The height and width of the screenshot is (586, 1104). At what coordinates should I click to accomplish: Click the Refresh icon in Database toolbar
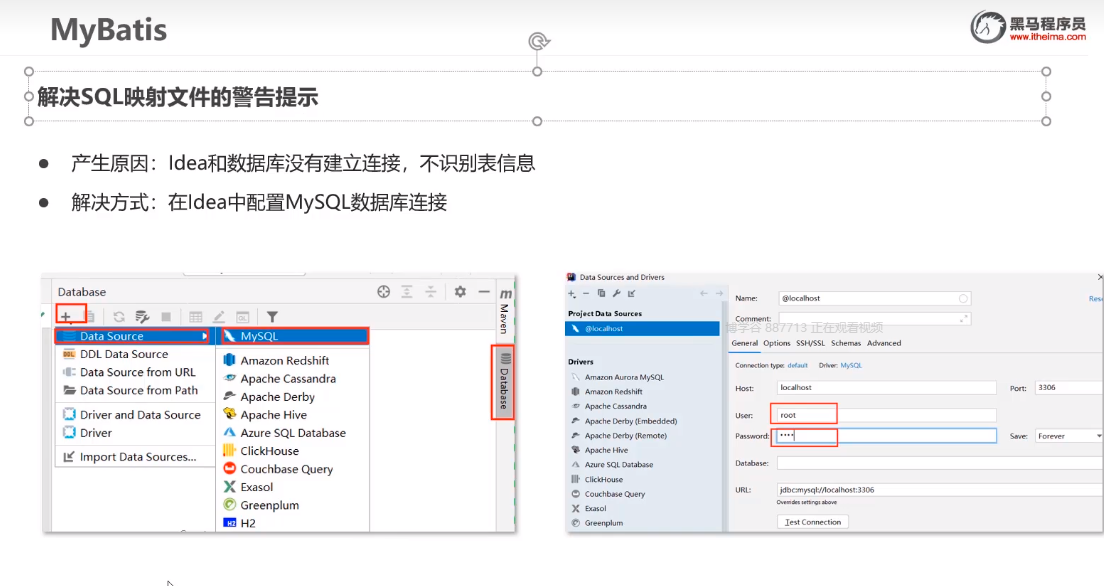point(119,317)
